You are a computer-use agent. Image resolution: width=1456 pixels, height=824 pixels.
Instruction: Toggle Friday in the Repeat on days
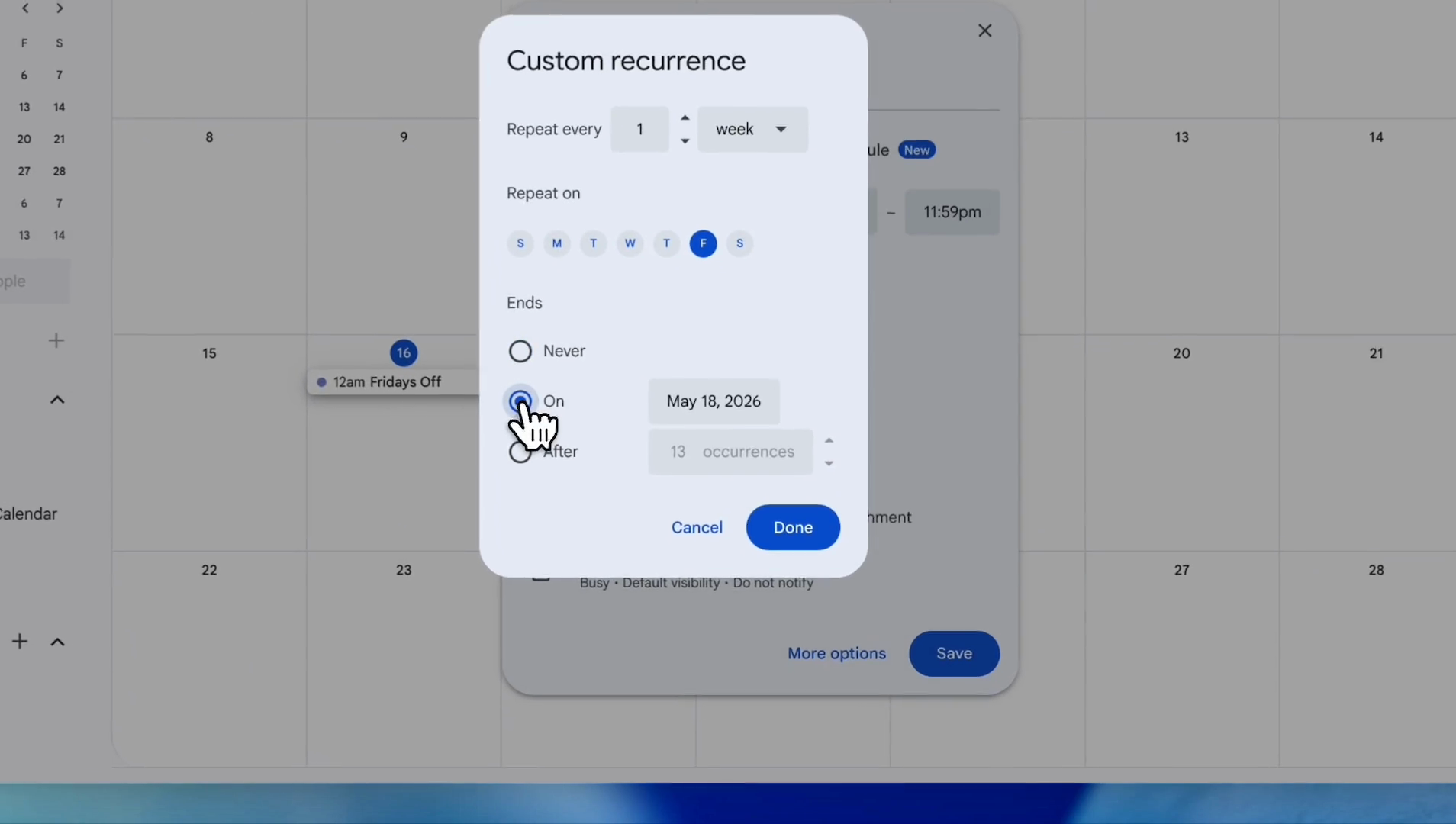coord(703,243)
